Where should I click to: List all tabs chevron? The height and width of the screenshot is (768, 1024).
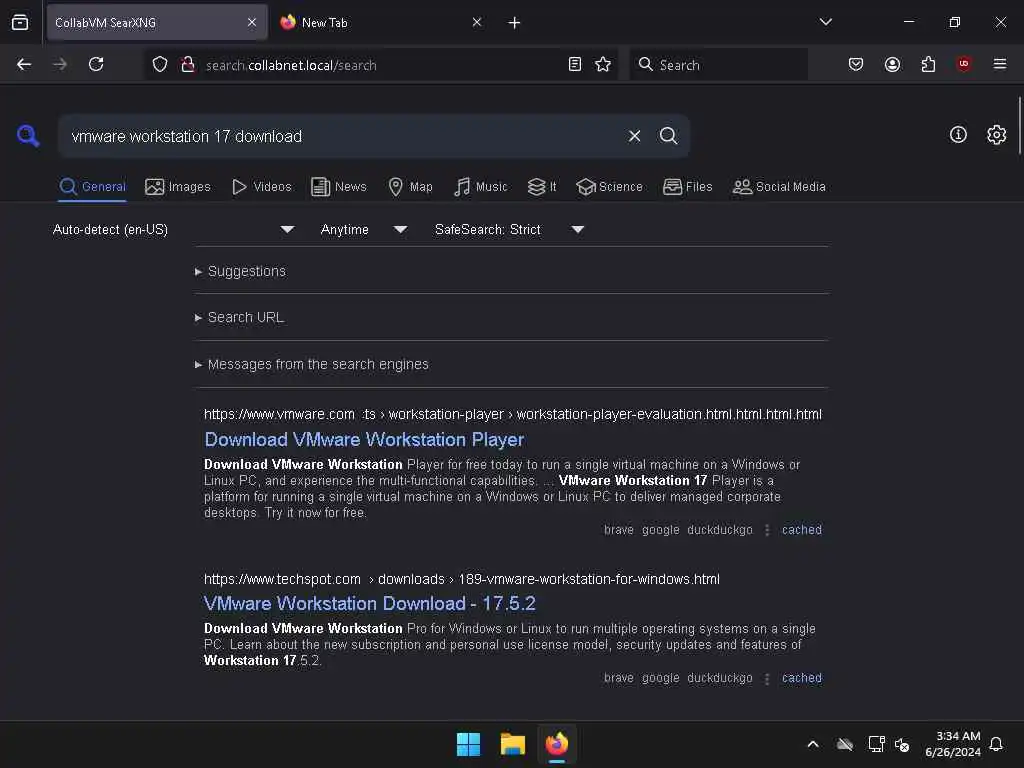tap(825, 22)
